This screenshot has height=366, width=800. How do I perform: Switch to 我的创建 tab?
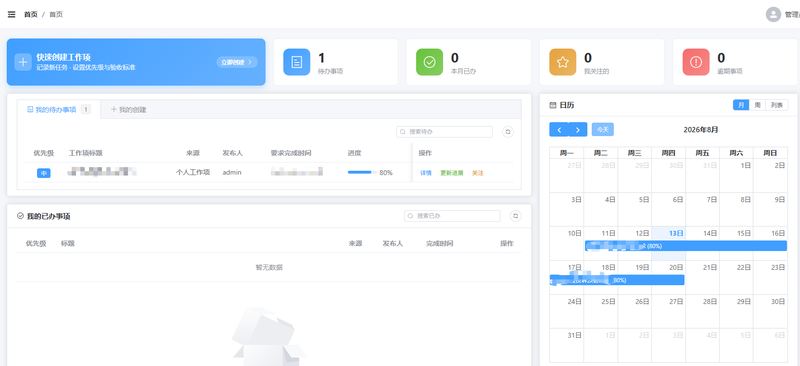coord(129,109)
